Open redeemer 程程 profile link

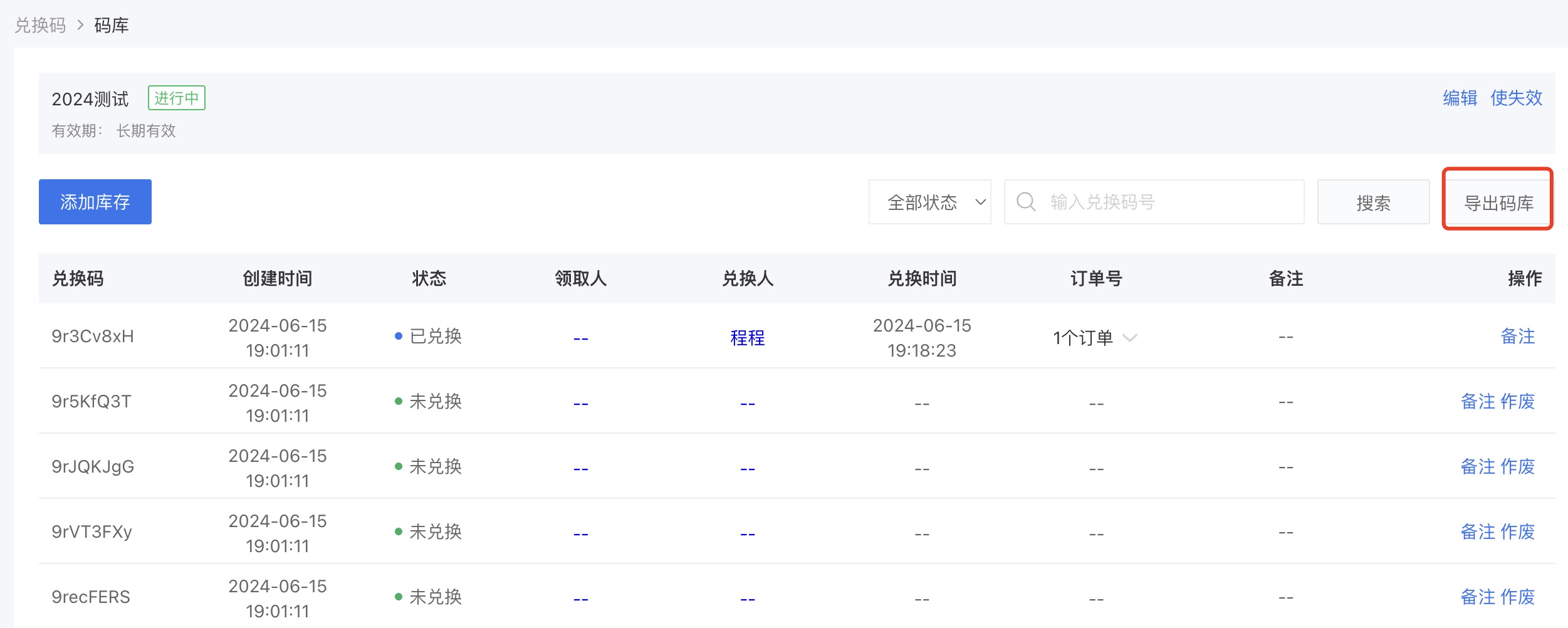[747, 338]
